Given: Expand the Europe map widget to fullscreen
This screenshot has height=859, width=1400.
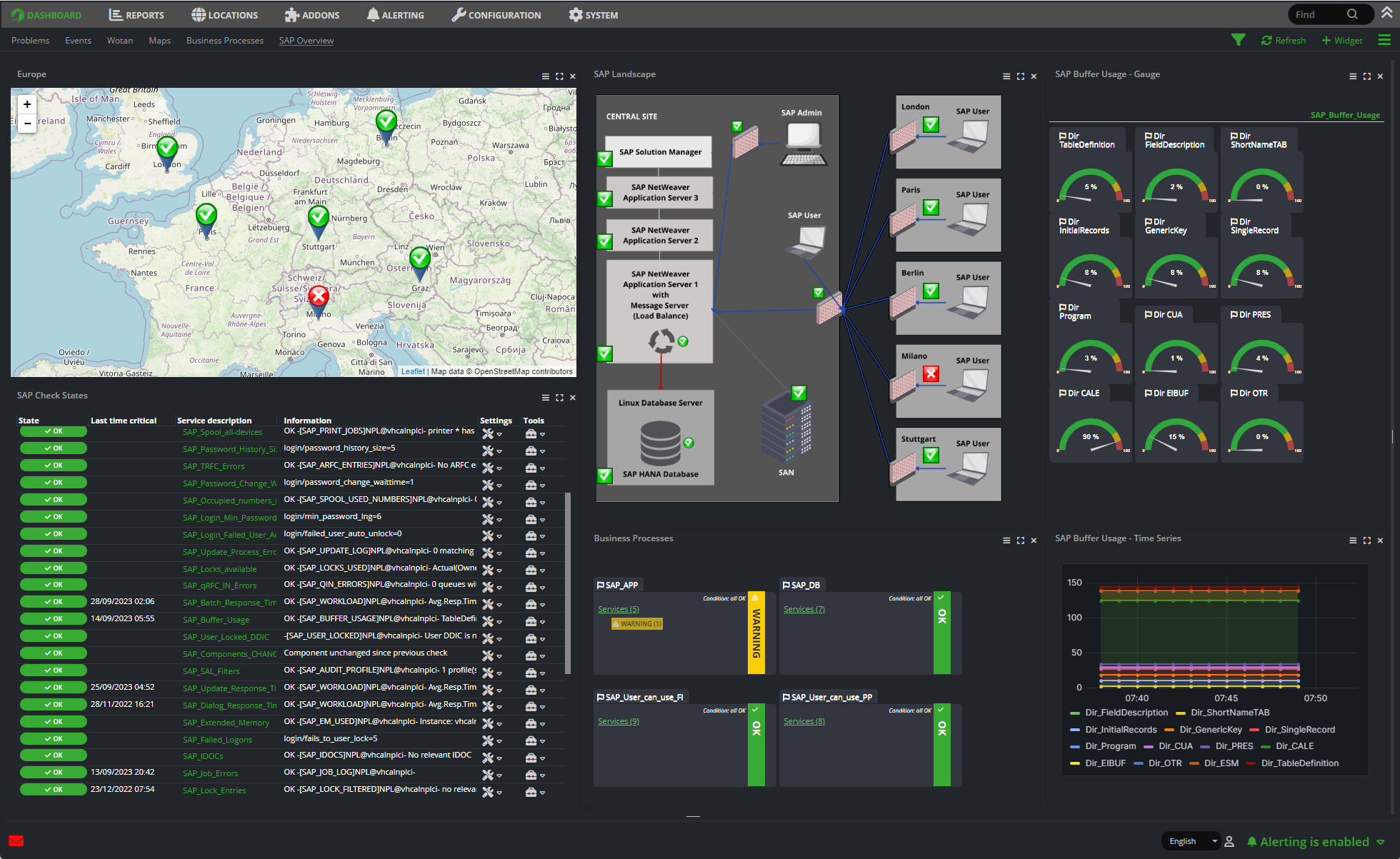Looking at the screenshot, I should click(559, 76).
